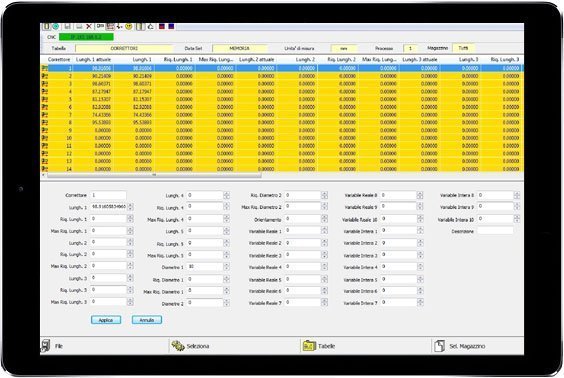Click the Descrizione input field
564x378 pixels.
pyautogui.click(x=495, y=231)
